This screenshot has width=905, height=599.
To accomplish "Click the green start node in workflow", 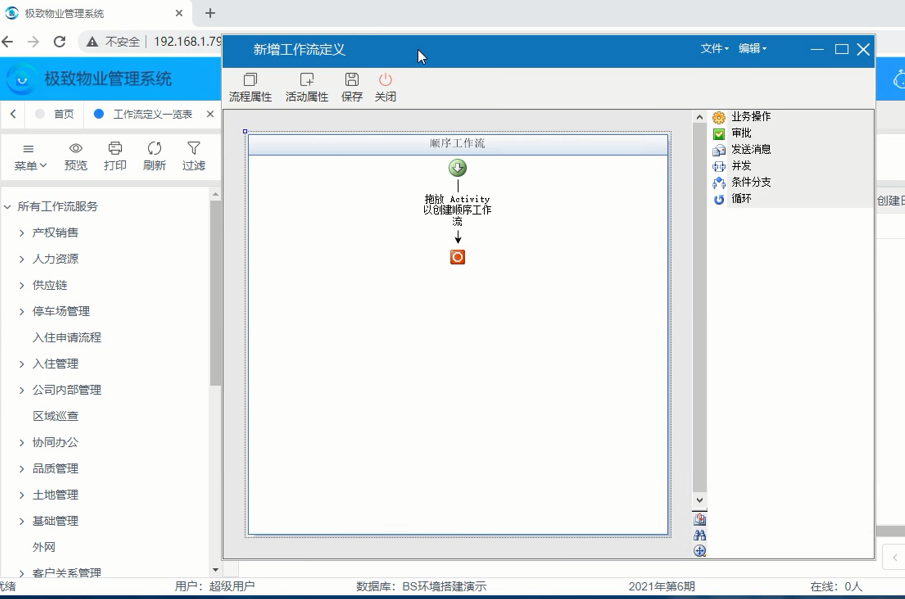I will pos(458,168).
